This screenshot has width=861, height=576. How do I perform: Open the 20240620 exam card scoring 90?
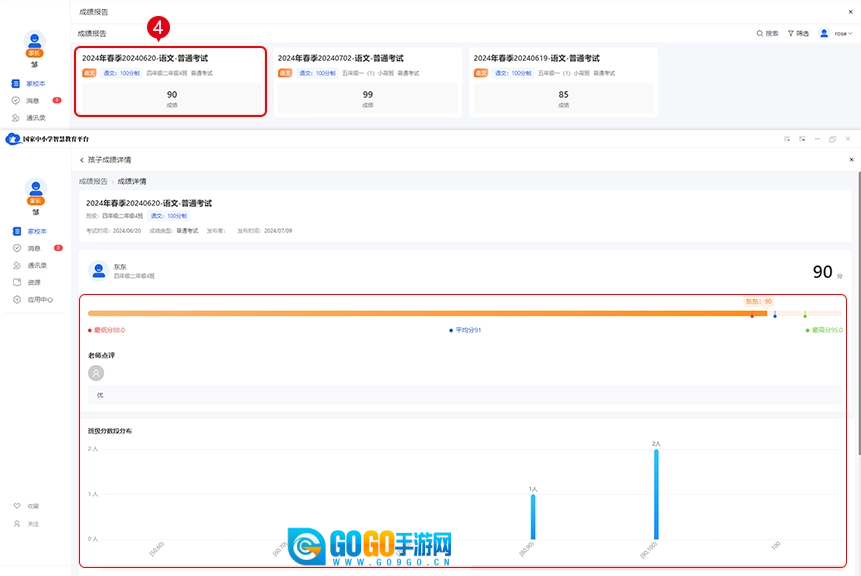point(170,82)
